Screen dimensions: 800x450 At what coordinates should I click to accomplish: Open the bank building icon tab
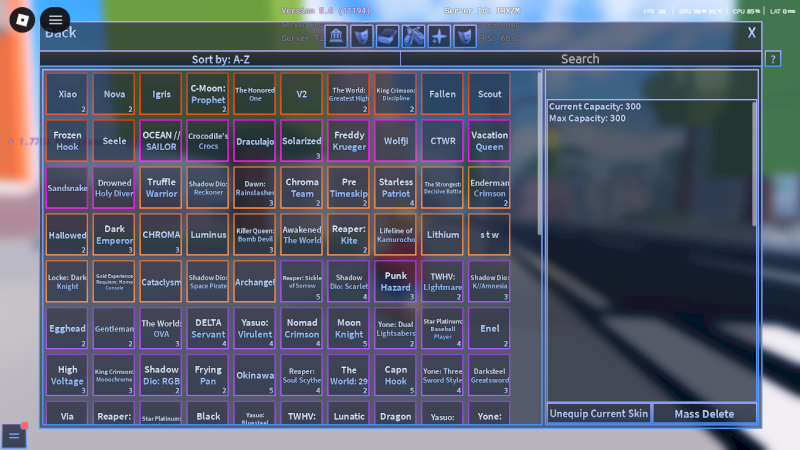click(x=337, y=37)
